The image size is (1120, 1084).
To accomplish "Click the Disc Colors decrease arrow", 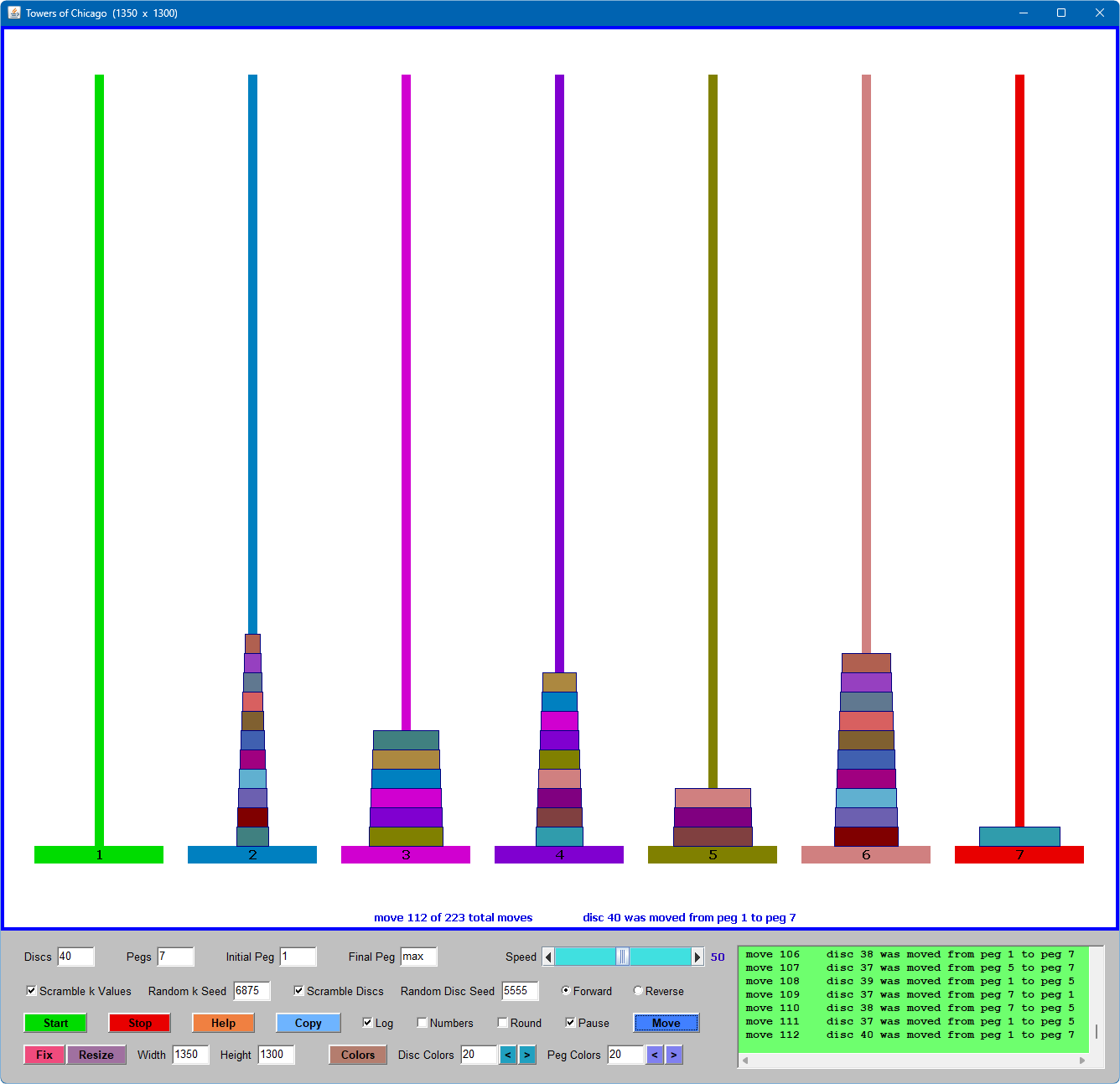I will click(x=508, y=1055).
